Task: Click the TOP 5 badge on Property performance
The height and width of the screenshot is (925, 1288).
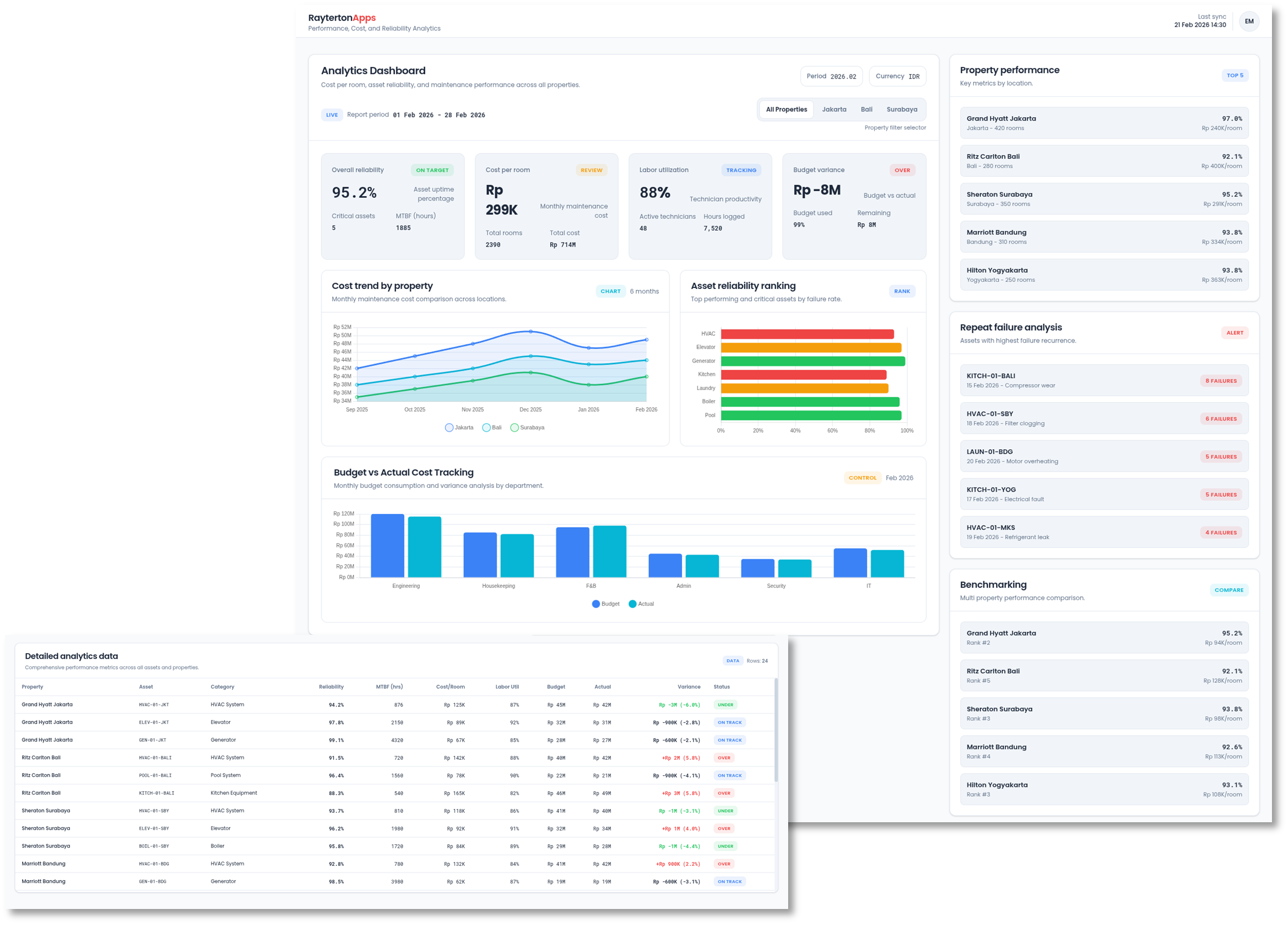Action: click(x=1235, y=75)
